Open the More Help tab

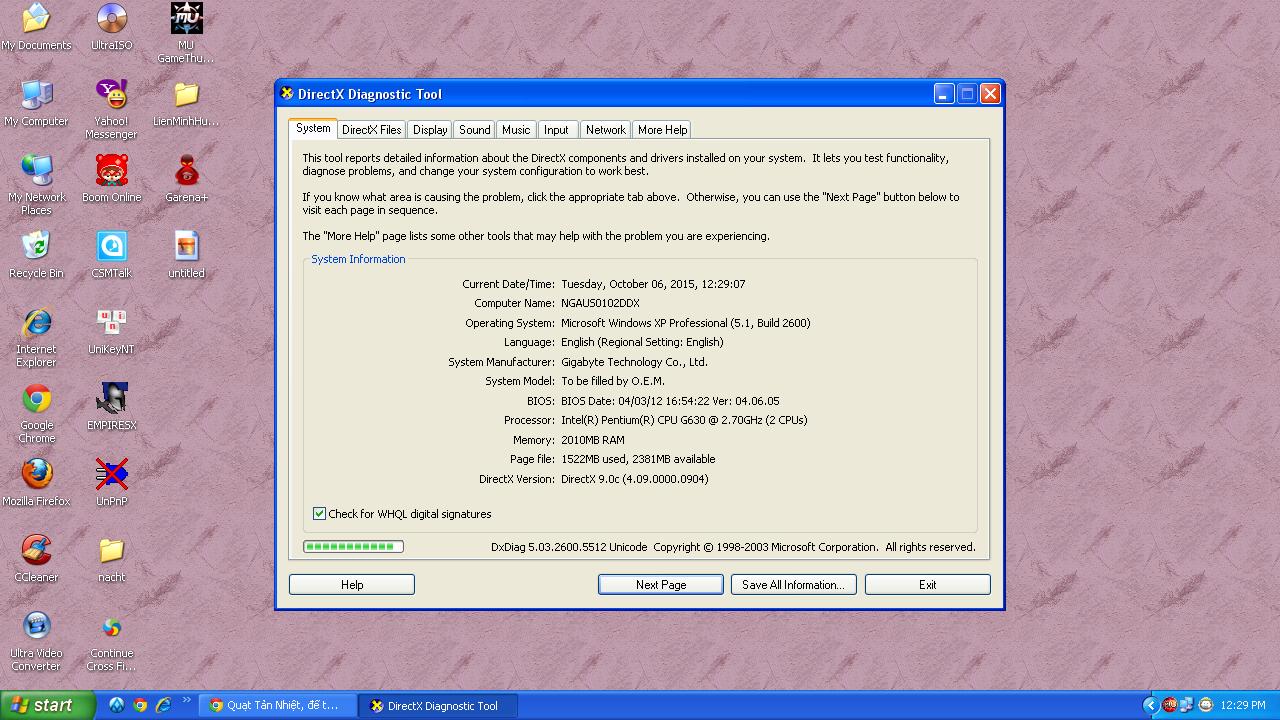tap(662, 130)
